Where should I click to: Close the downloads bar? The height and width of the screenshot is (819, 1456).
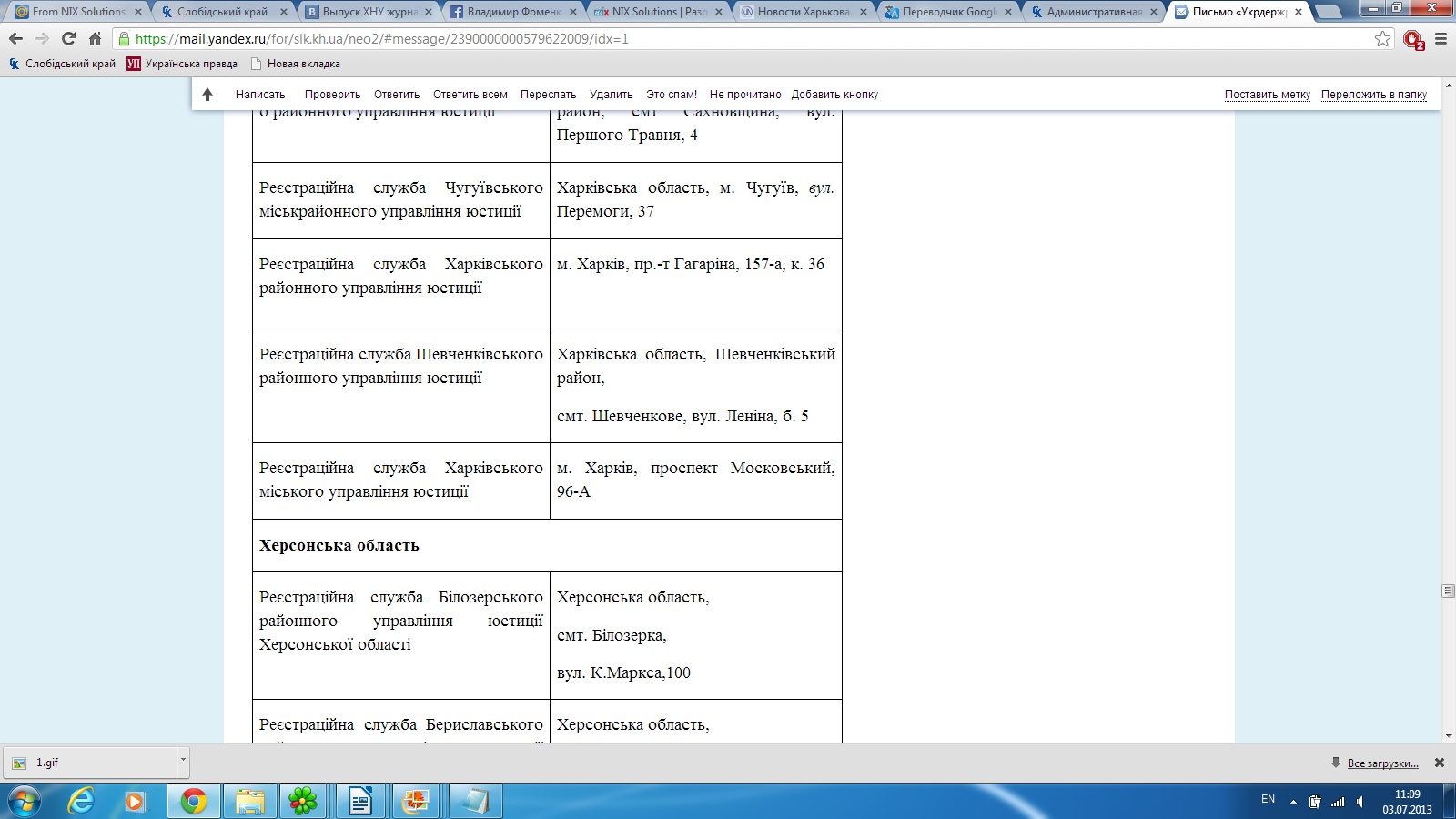[x=1439, y=763]
